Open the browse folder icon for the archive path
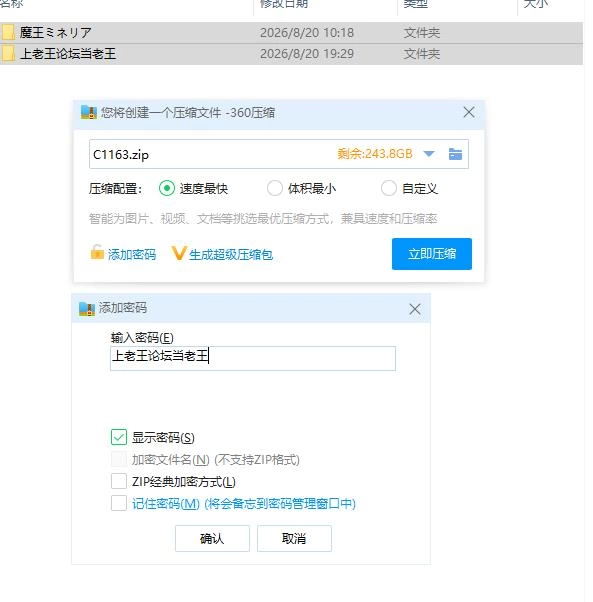 [455, 154]
